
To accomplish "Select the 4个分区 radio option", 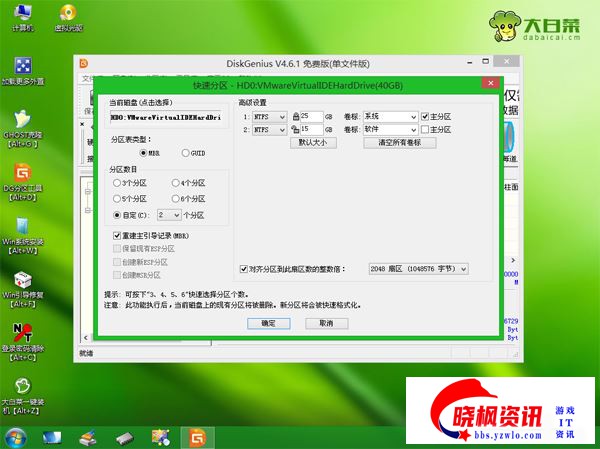I will pos(176,183).
